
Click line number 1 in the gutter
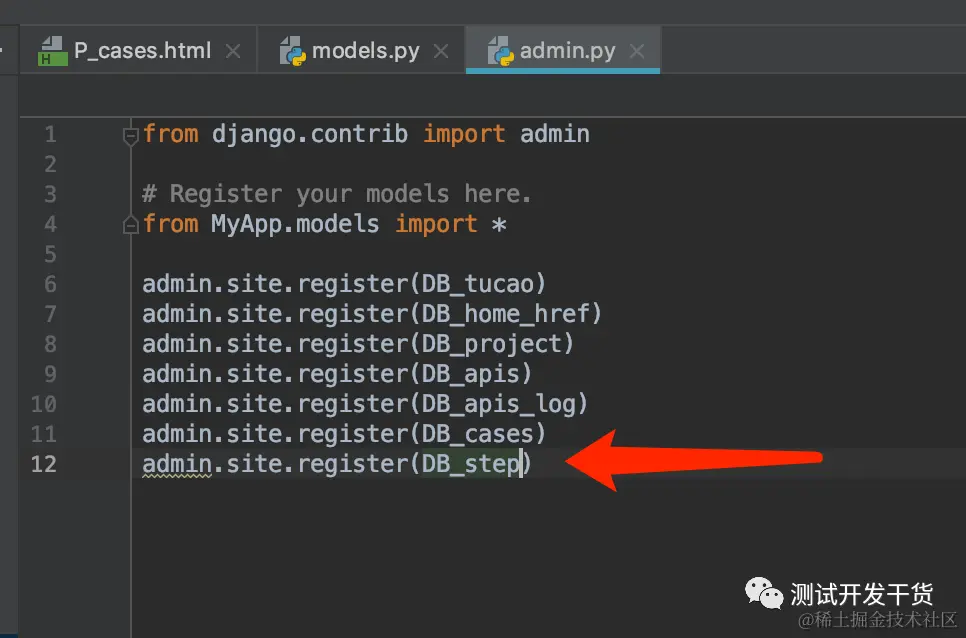tap(51, 134)
